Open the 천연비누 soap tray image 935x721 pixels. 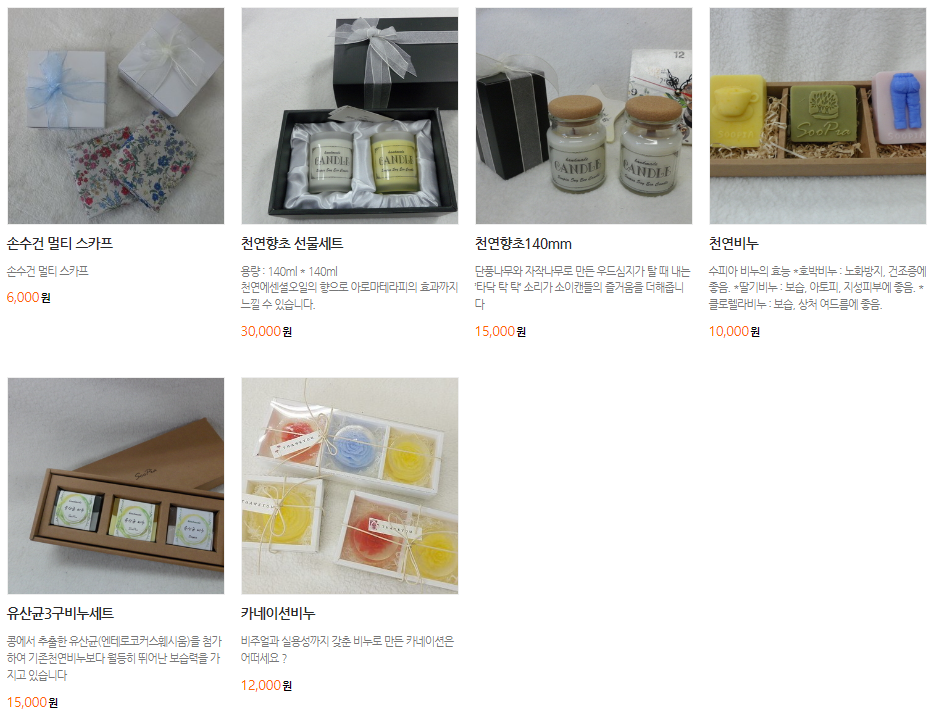[818, 116]
